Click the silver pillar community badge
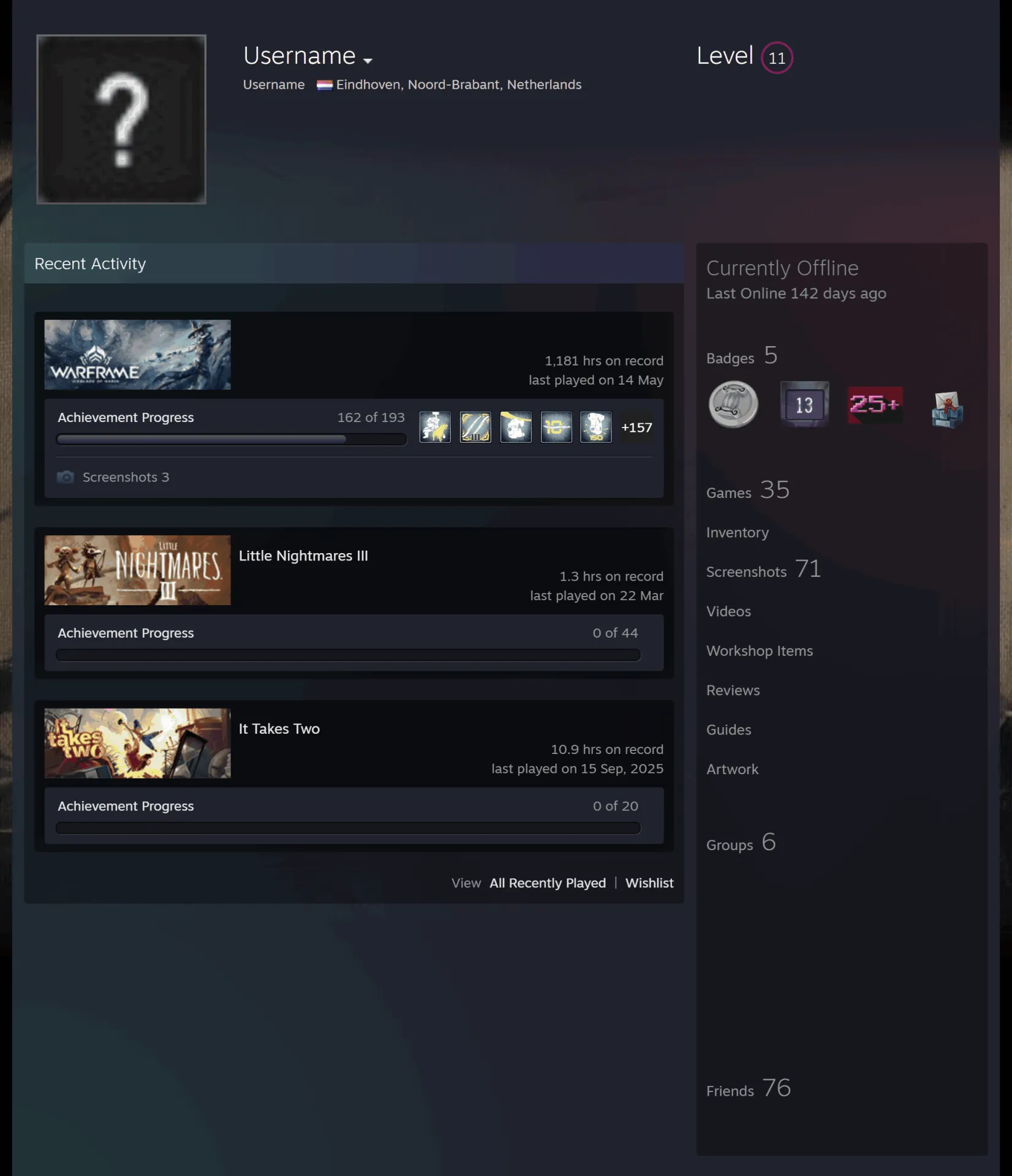Screen dimensions: 1012x1176 click(x=733, y=404)
